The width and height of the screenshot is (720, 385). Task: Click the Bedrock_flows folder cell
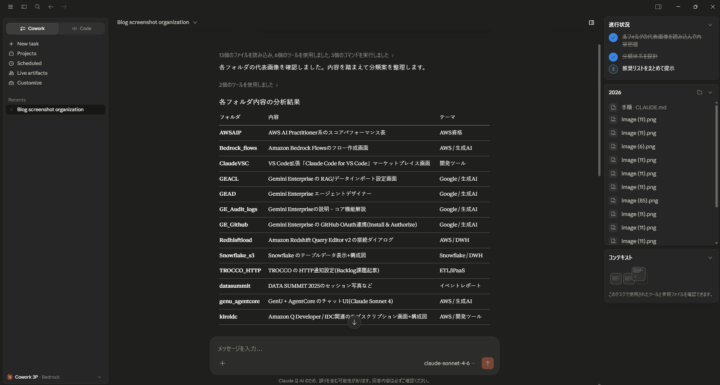238,148
